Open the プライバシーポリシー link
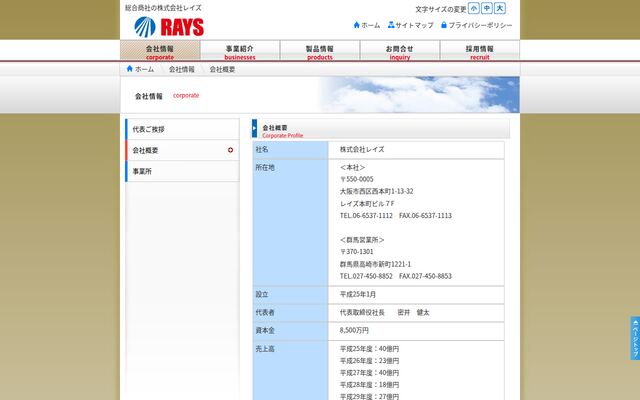The image size is (640, 400). 480,25
